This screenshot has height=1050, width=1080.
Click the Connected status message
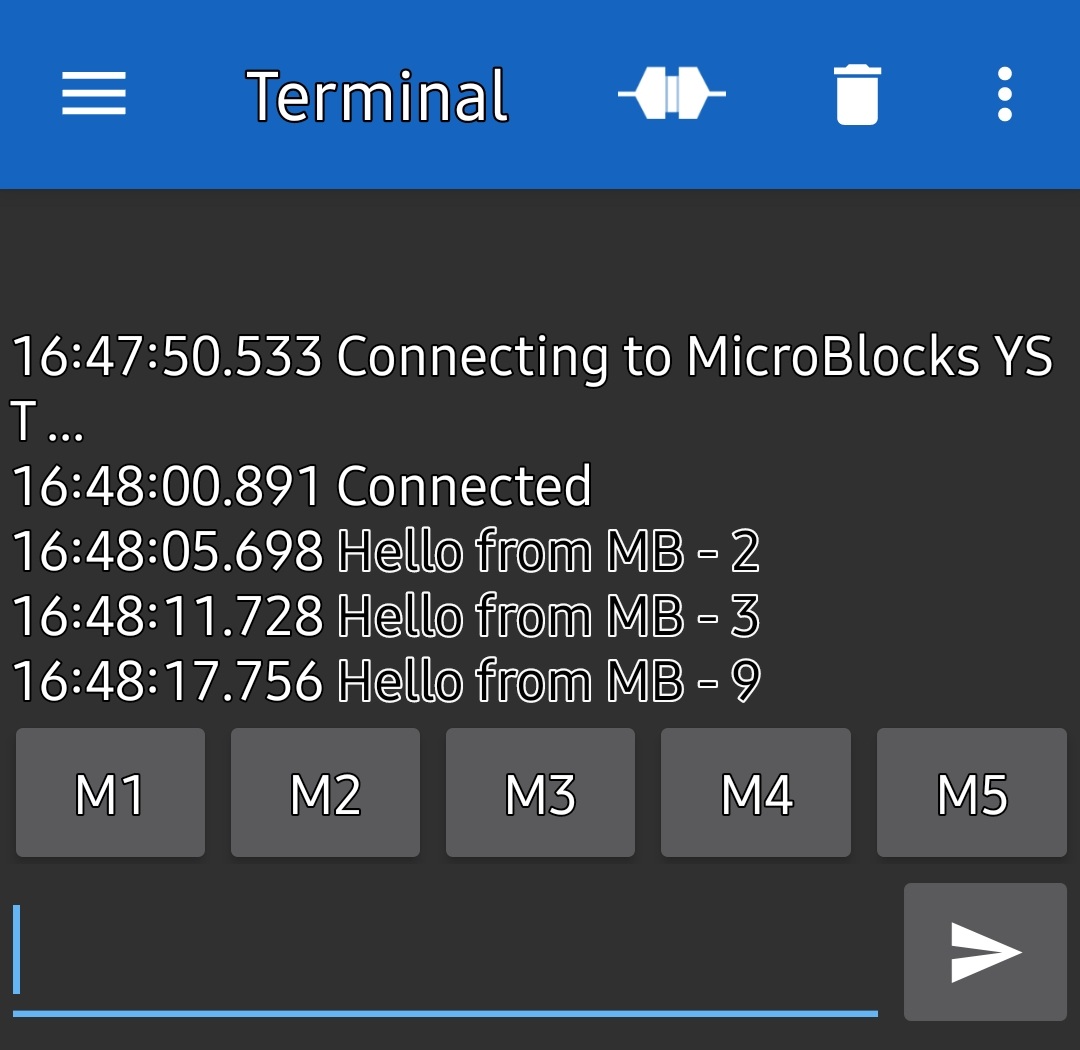464,487
